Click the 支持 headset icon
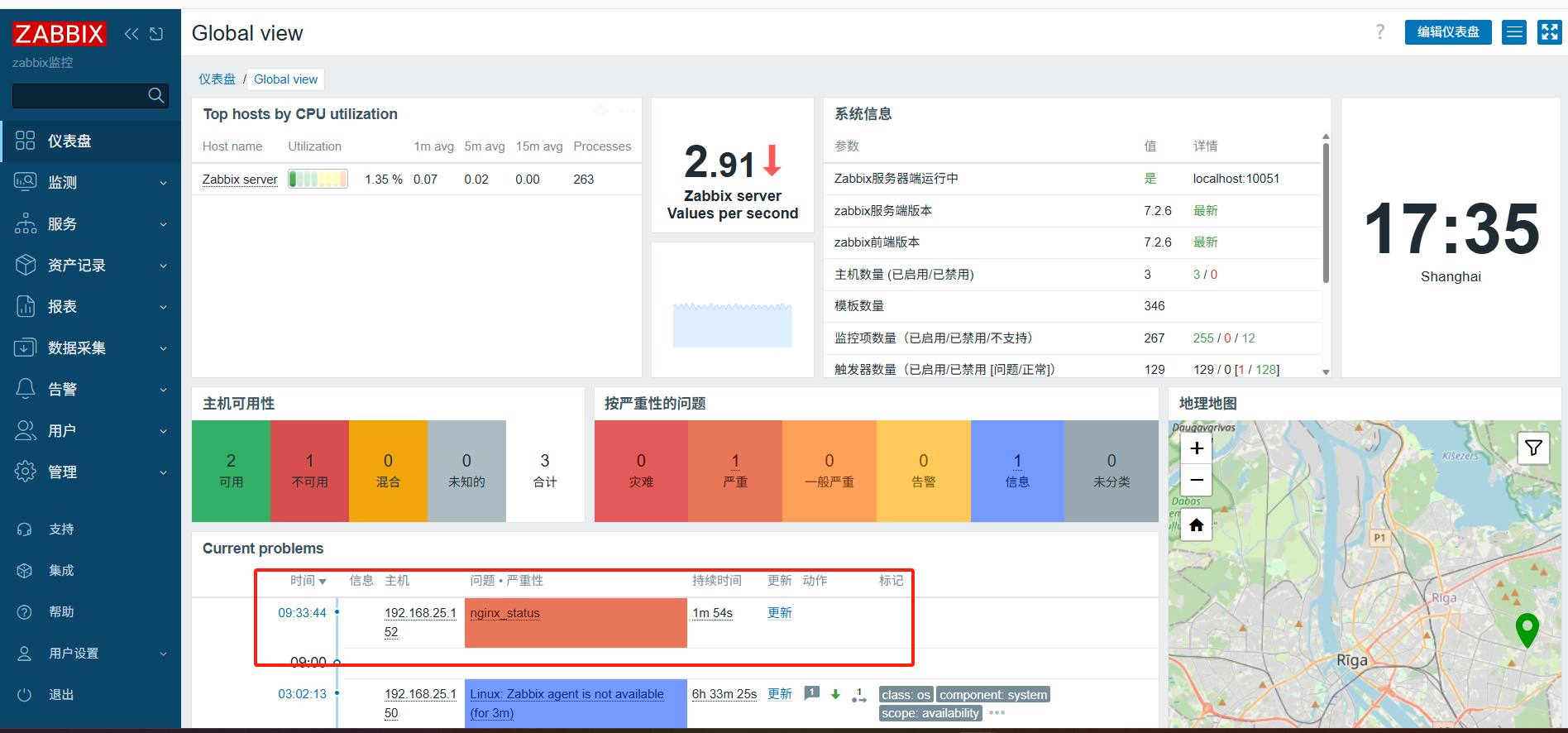This screenshot has width=1568, height=733. (25, 529)
